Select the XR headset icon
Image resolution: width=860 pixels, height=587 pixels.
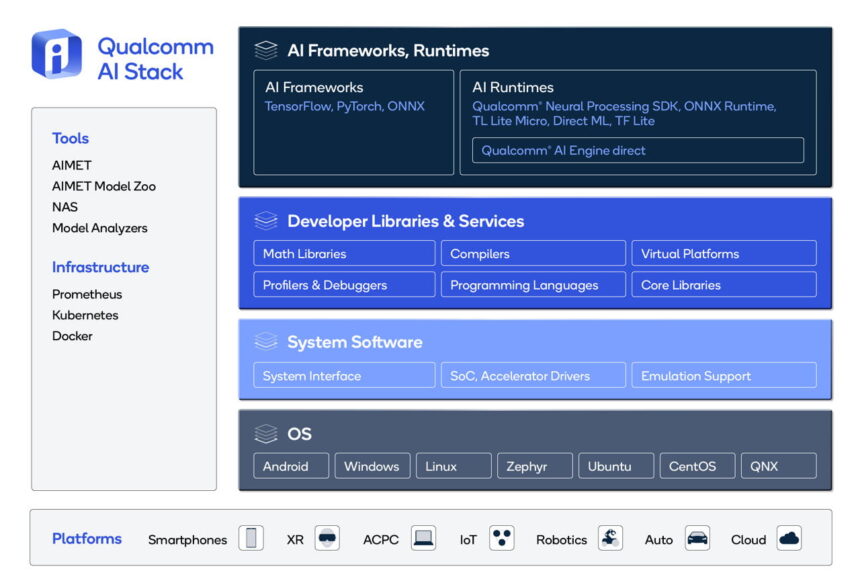[x=327, y=539]
